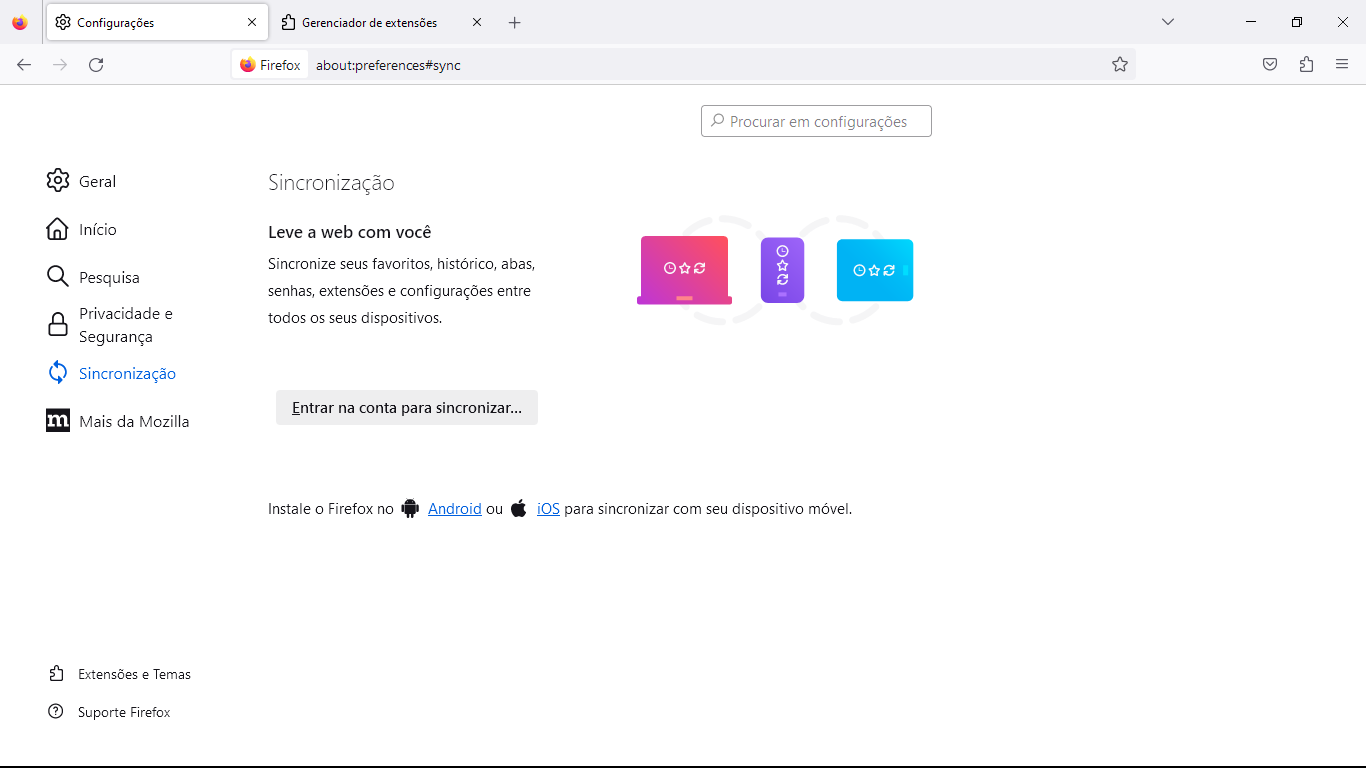Open a new tab with plus icon
Image resolution: width=1366 pixels, height=768 pixels.
514,22
